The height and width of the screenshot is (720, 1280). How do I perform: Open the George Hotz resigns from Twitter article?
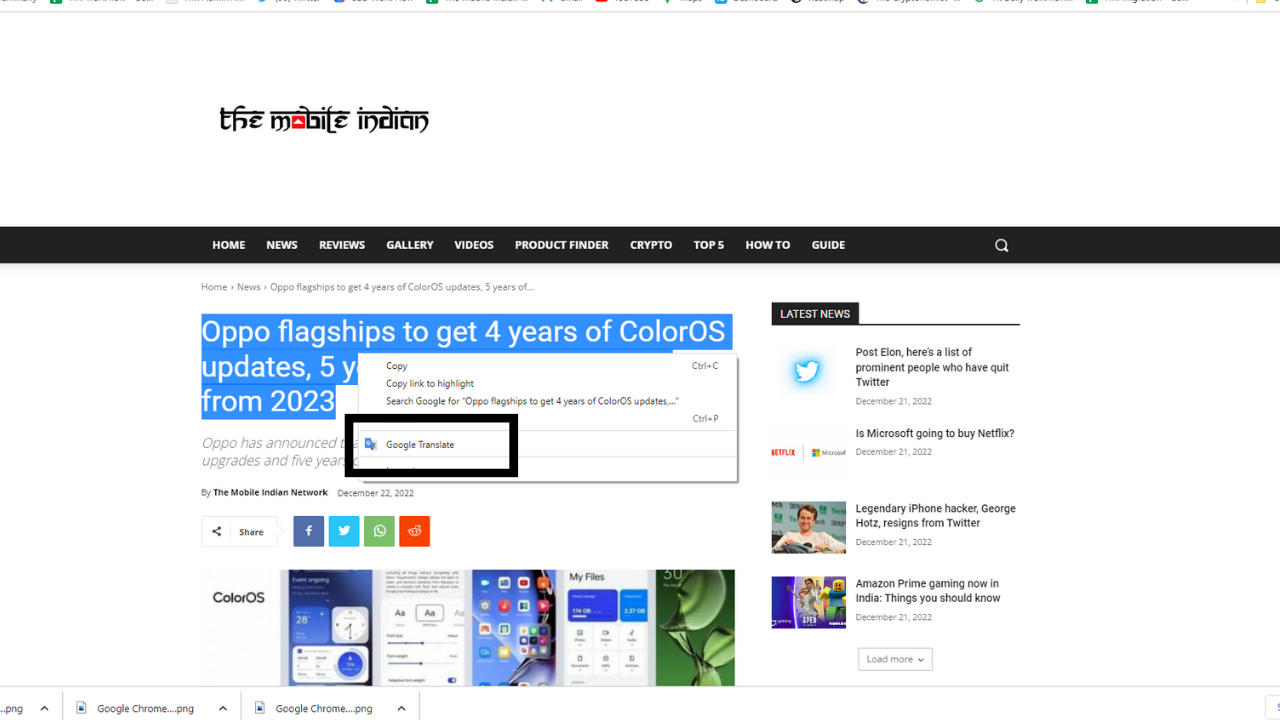coord(936,516)
